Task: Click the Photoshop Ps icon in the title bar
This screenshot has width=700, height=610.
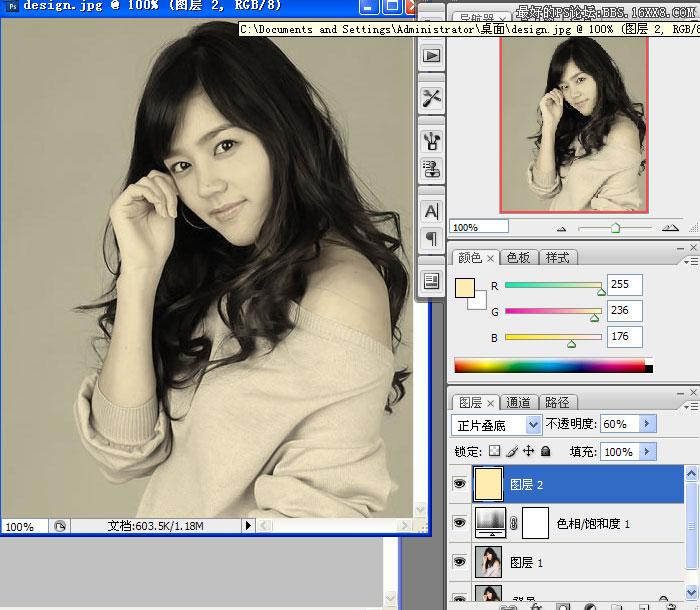Action: point(13,6)
